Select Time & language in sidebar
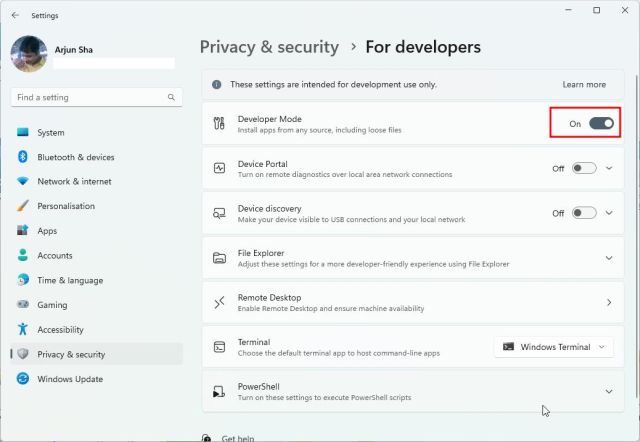This screenshot has height=442, width=640. 70,281
